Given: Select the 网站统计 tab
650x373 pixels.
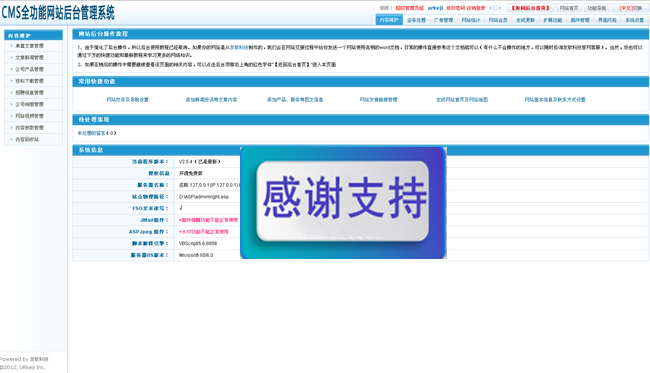Looking at the screenshot, I should click(x=471, y=20).
